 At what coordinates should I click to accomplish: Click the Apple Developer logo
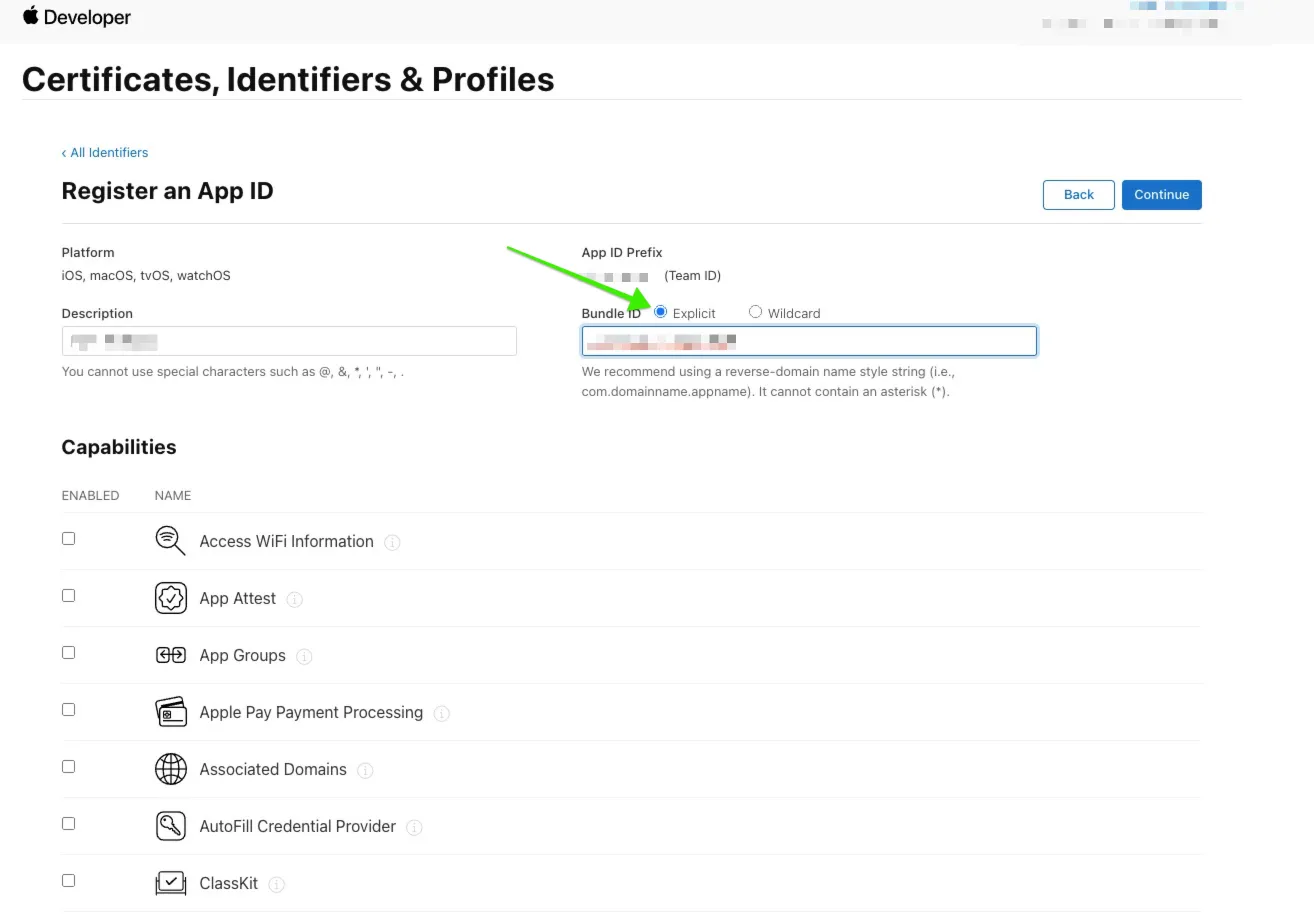tap(76, 17)
